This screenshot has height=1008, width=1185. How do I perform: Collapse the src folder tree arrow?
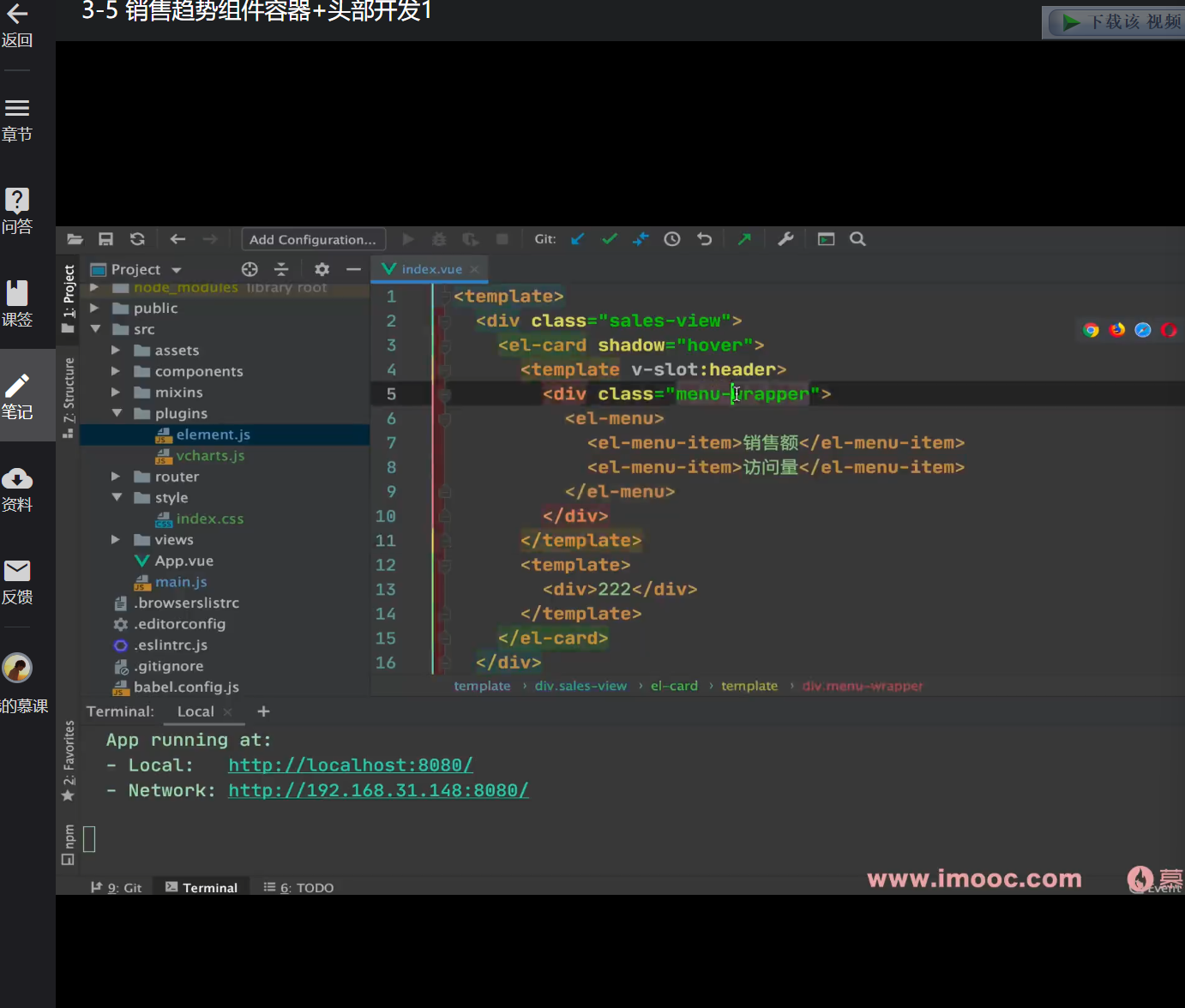(x=96, y=329)
